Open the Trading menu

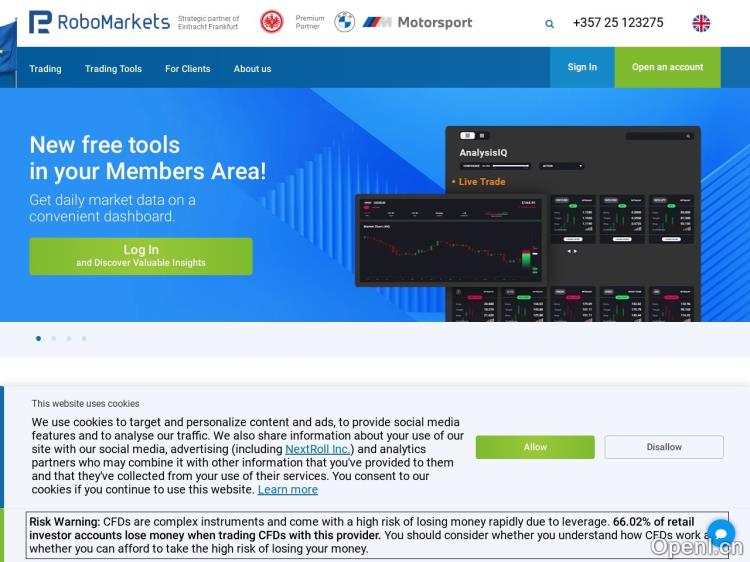pos(45,69)
